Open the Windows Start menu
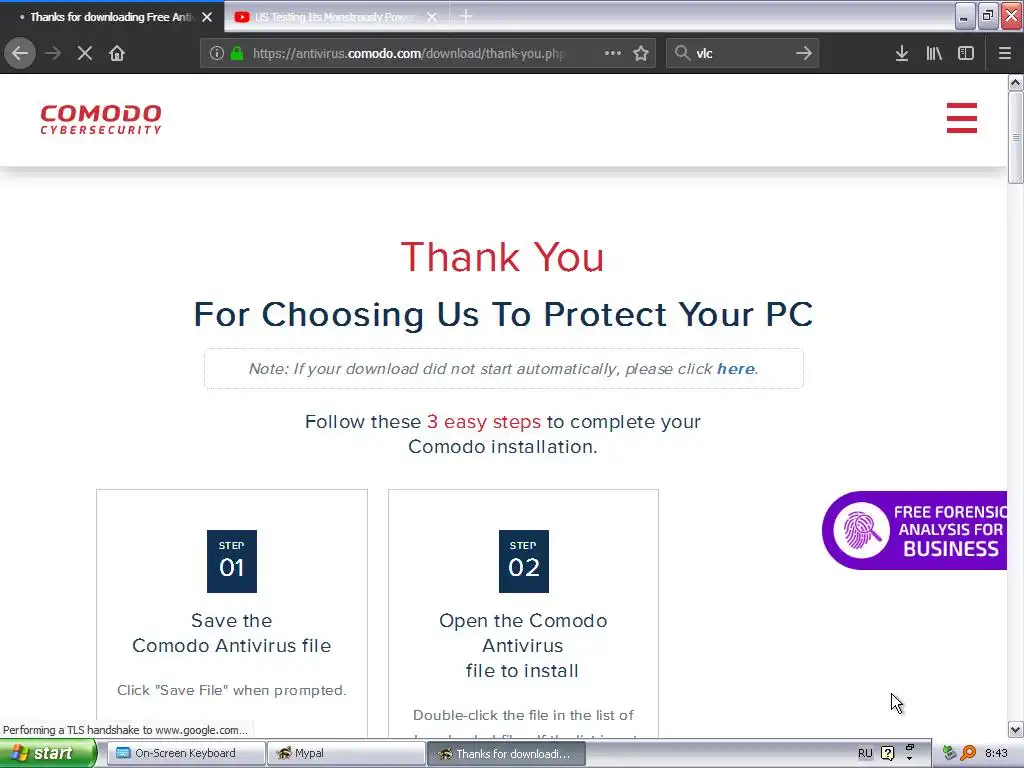This screenshot has width=1024, height=768. tap(48, 753)
